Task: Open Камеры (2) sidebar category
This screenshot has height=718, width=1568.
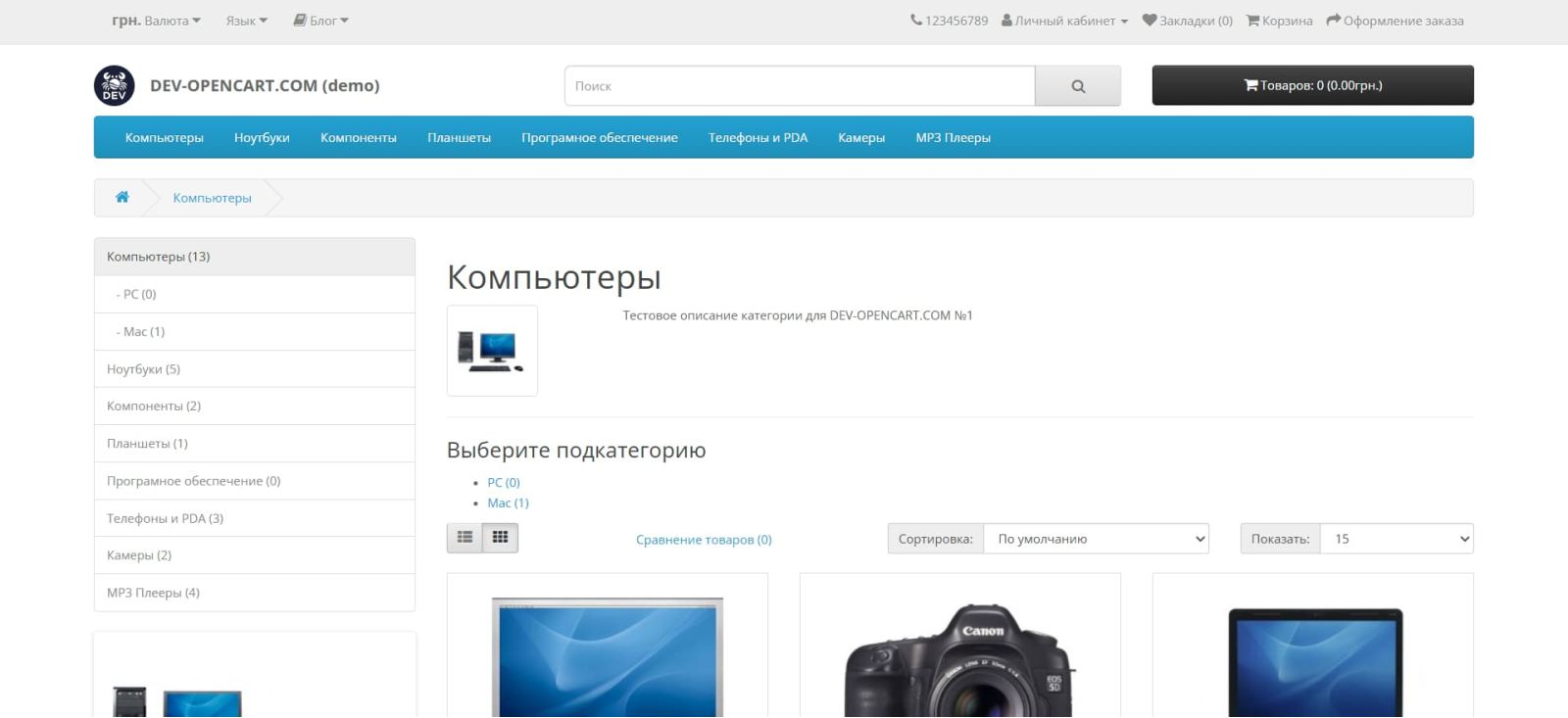Action: pyautogui.click(x=255, y=554)
